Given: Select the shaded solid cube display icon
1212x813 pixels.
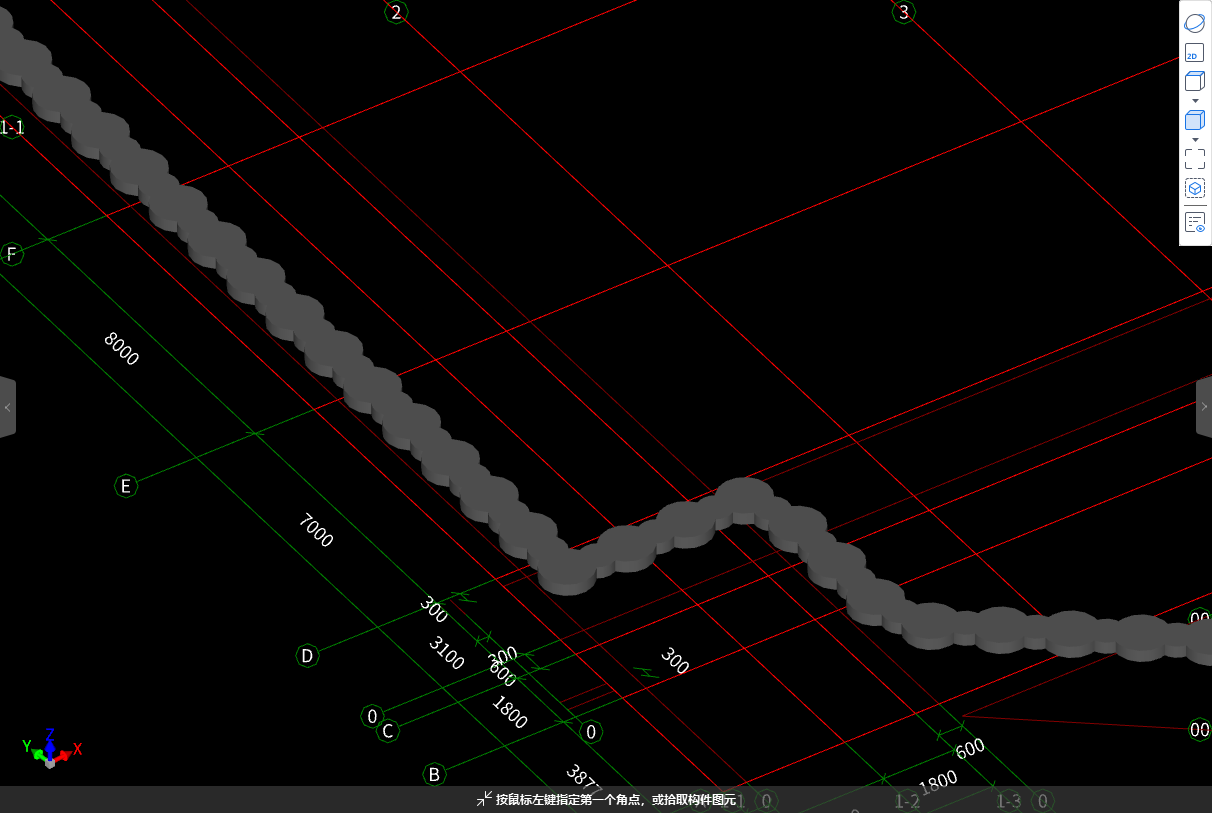Looking at the screenshot, I should pos(1194,120).
